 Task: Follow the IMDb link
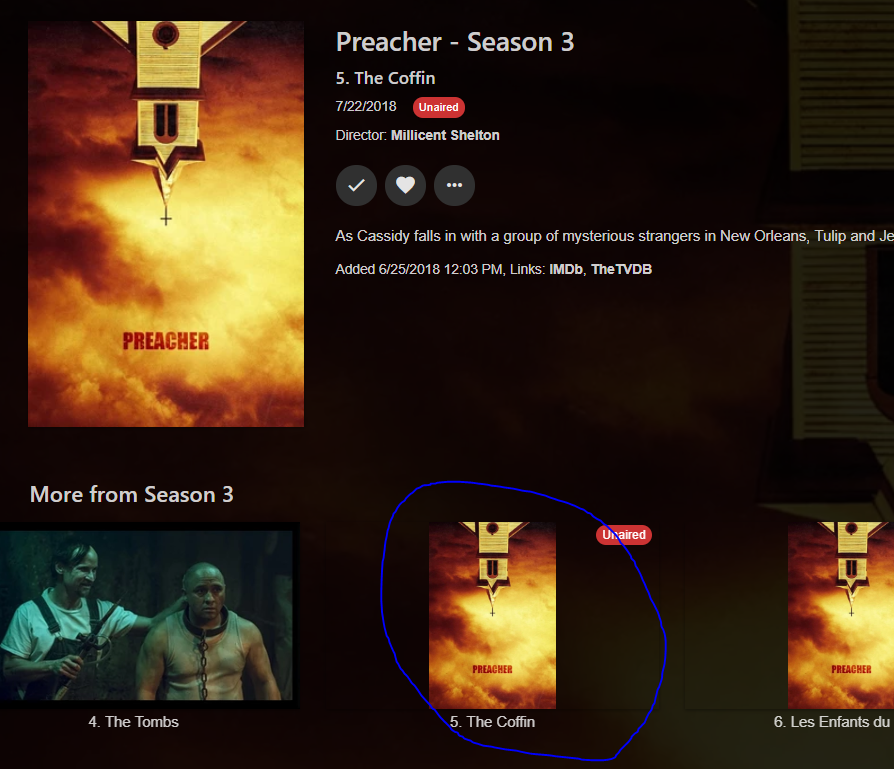click(x=566, y=269)
